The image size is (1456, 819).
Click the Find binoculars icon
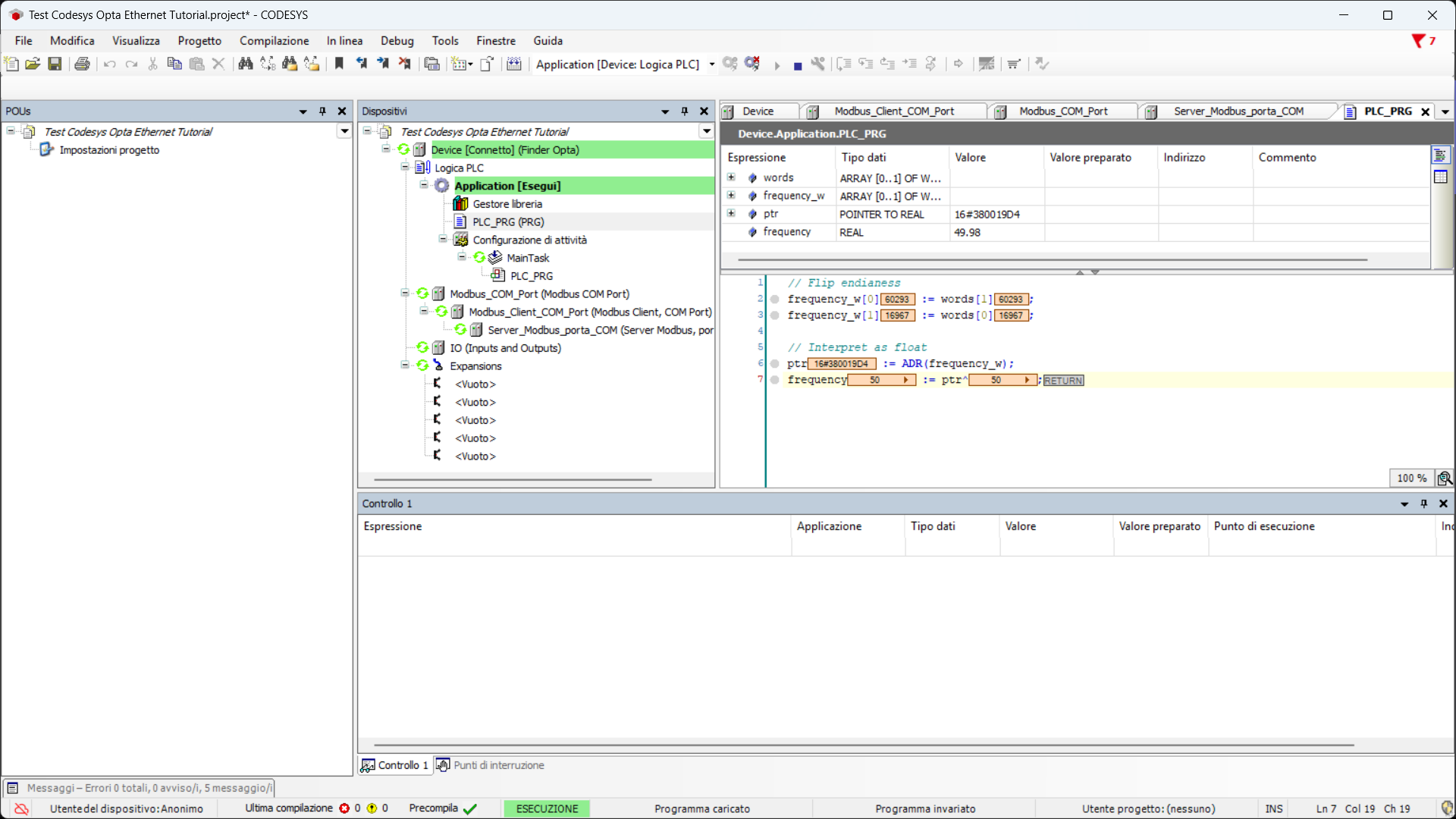[245, 64]
